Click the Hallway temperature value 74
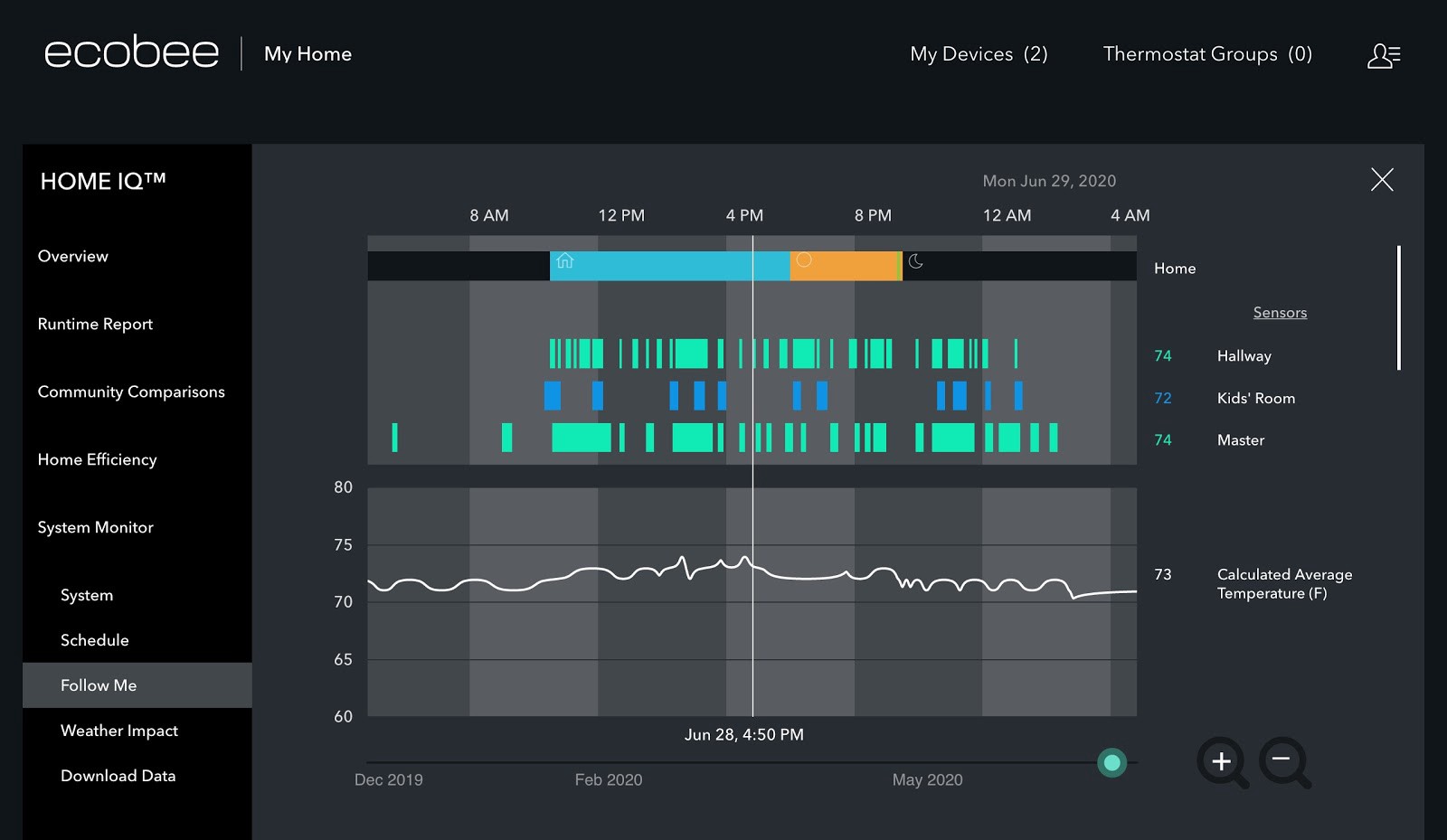This screenshot has width=1447, height=840. (x=1162, y=356)
